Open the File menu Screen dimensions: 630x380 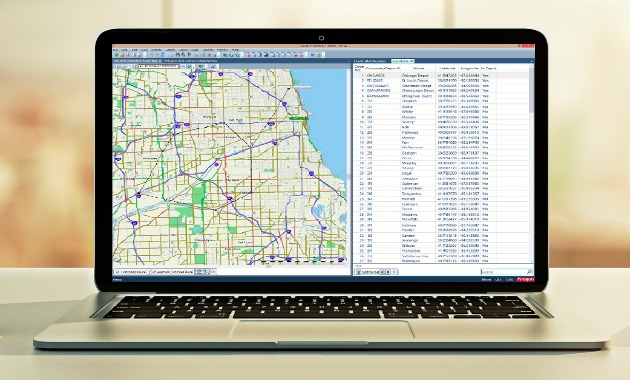click(x=115, y=50)
